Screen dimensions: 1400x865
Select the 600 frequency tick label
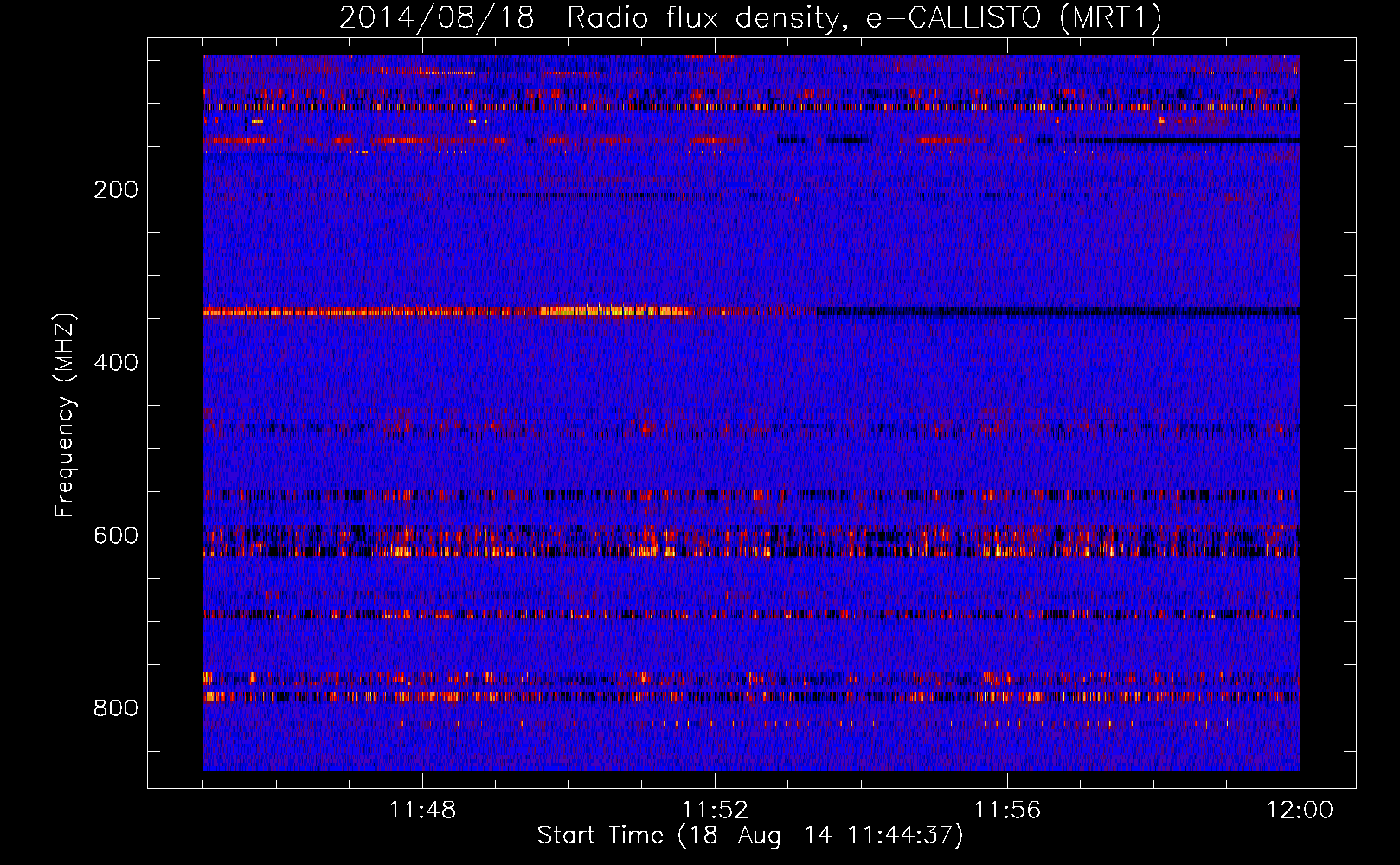click(116, 535)
